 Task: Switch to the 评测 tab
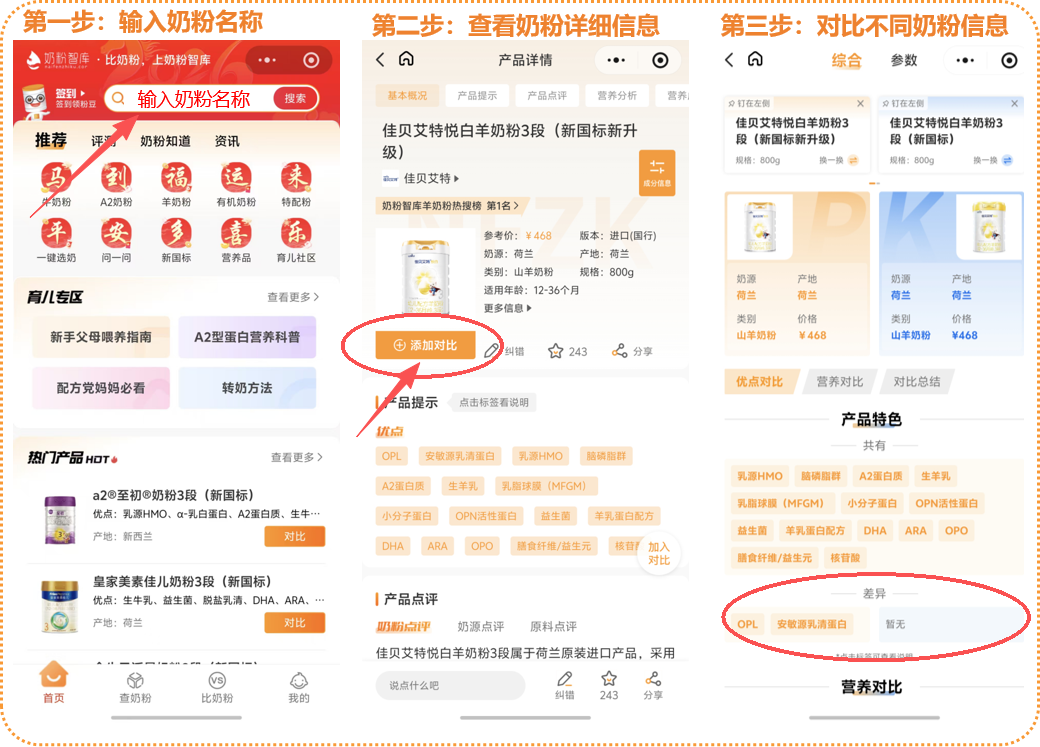[x=103, y=141]
